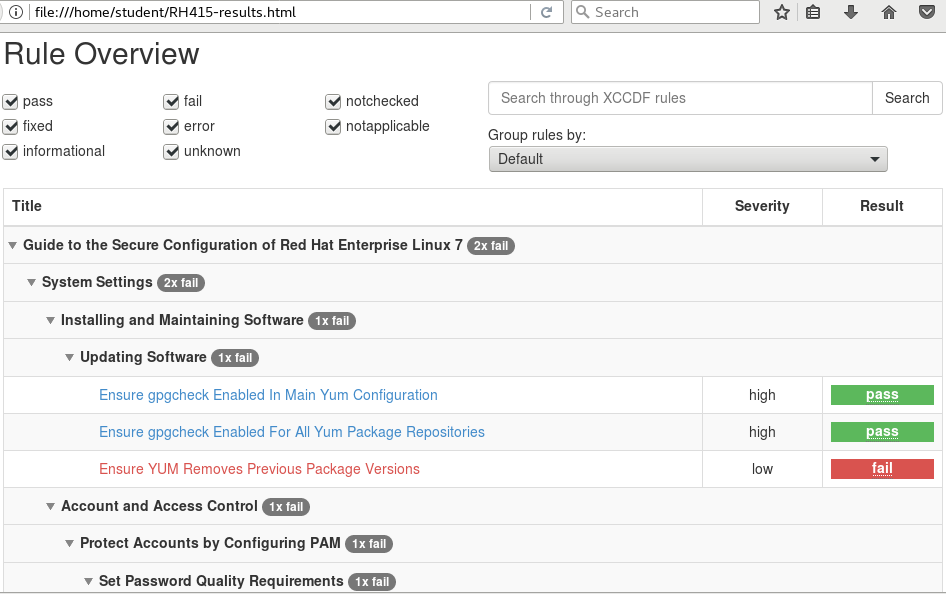Bookmark this page with the star icon
This screenshot has width=946, height=594.
coord(782,13)
